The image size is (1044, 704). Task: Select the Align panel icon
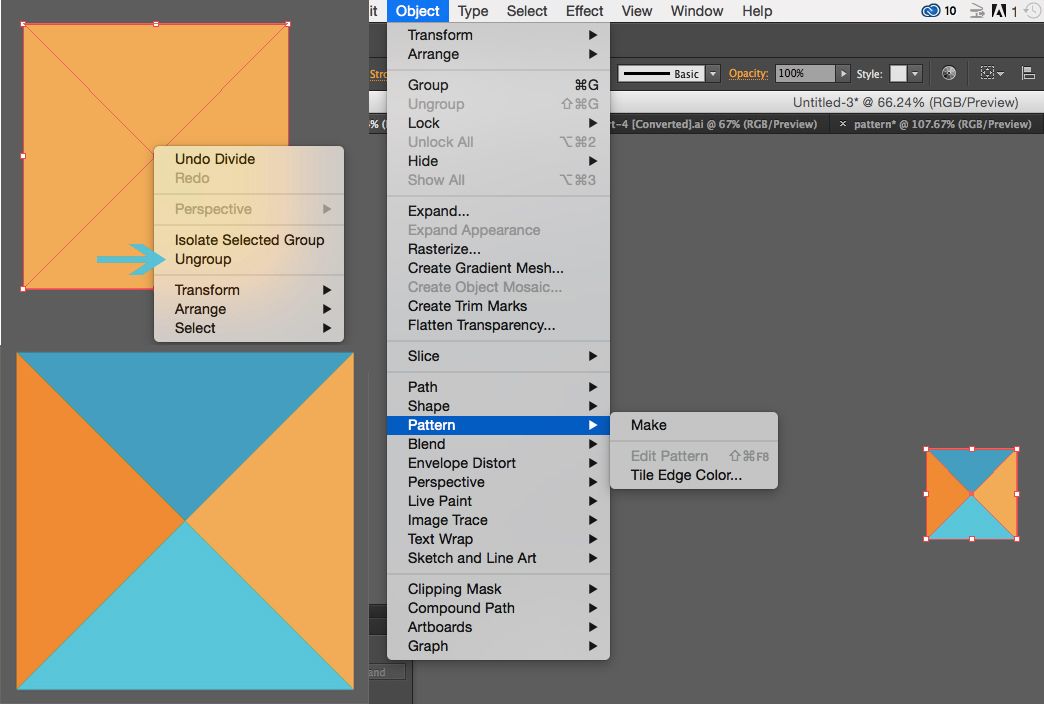pos(1027,72)
